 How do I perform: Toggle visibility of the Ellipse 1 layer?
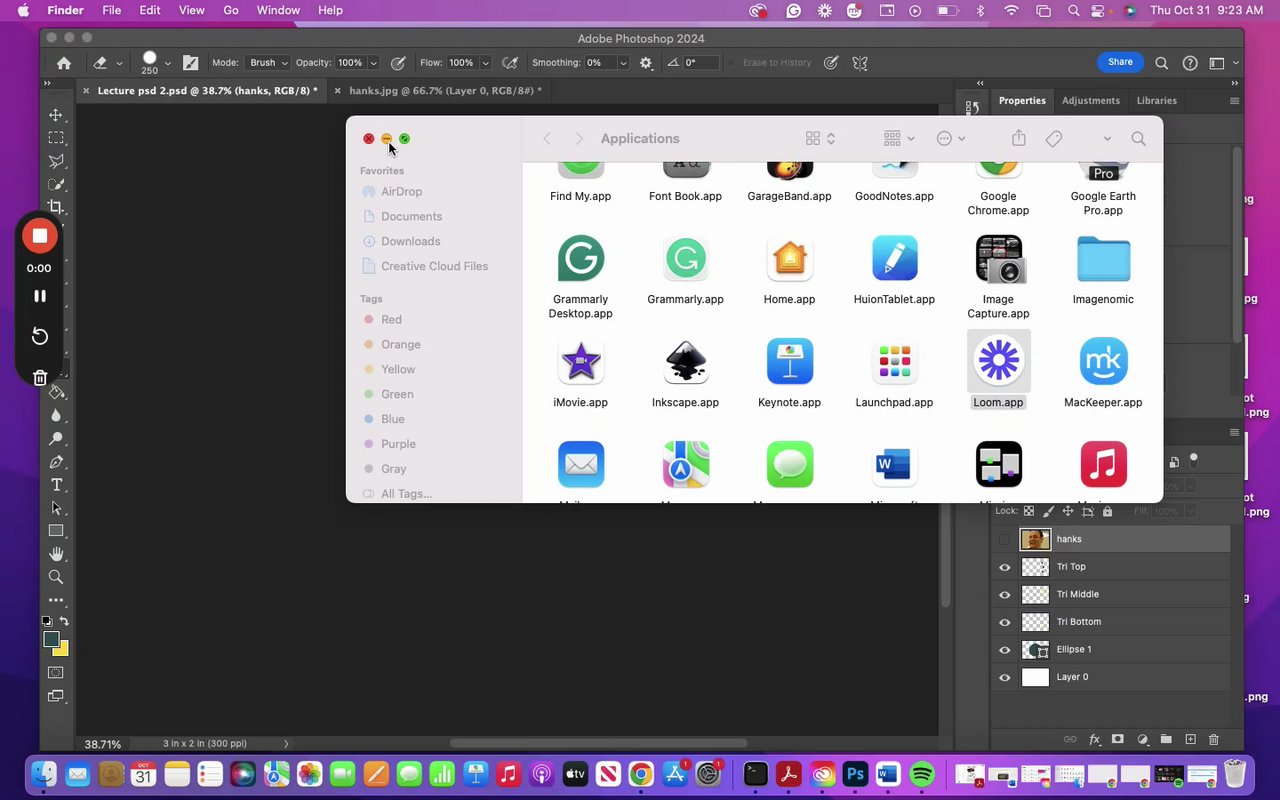click(x=1004, y=650)
